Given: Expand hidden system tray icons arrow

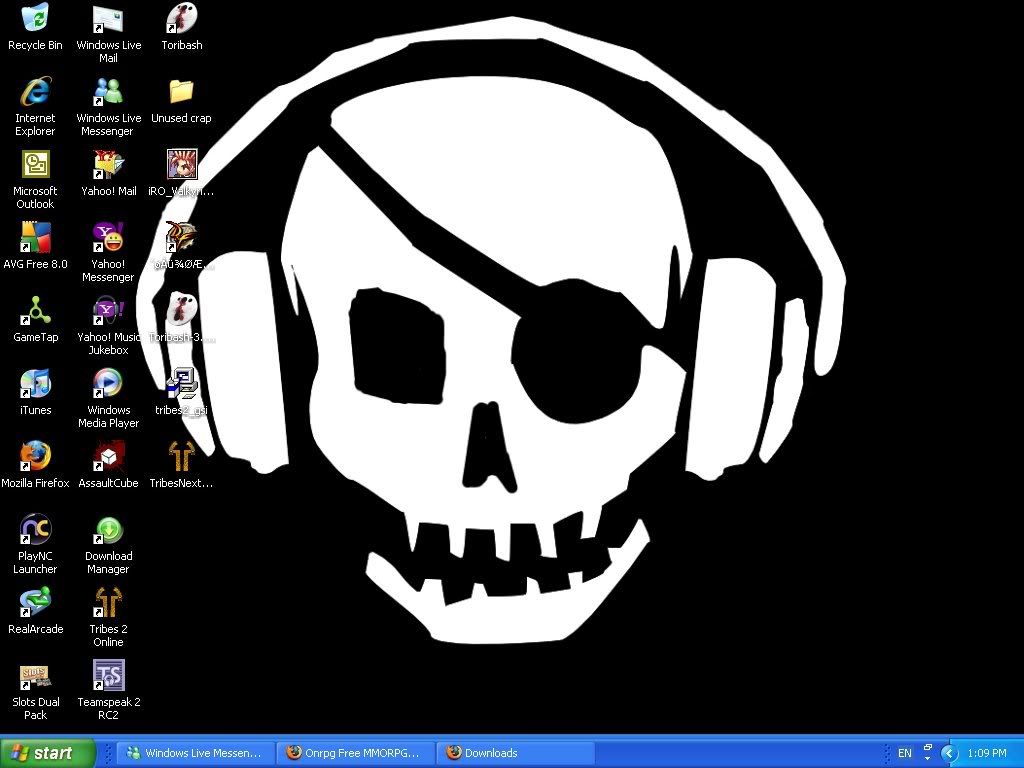Looking at the screenshot, I should click(949, 753).
